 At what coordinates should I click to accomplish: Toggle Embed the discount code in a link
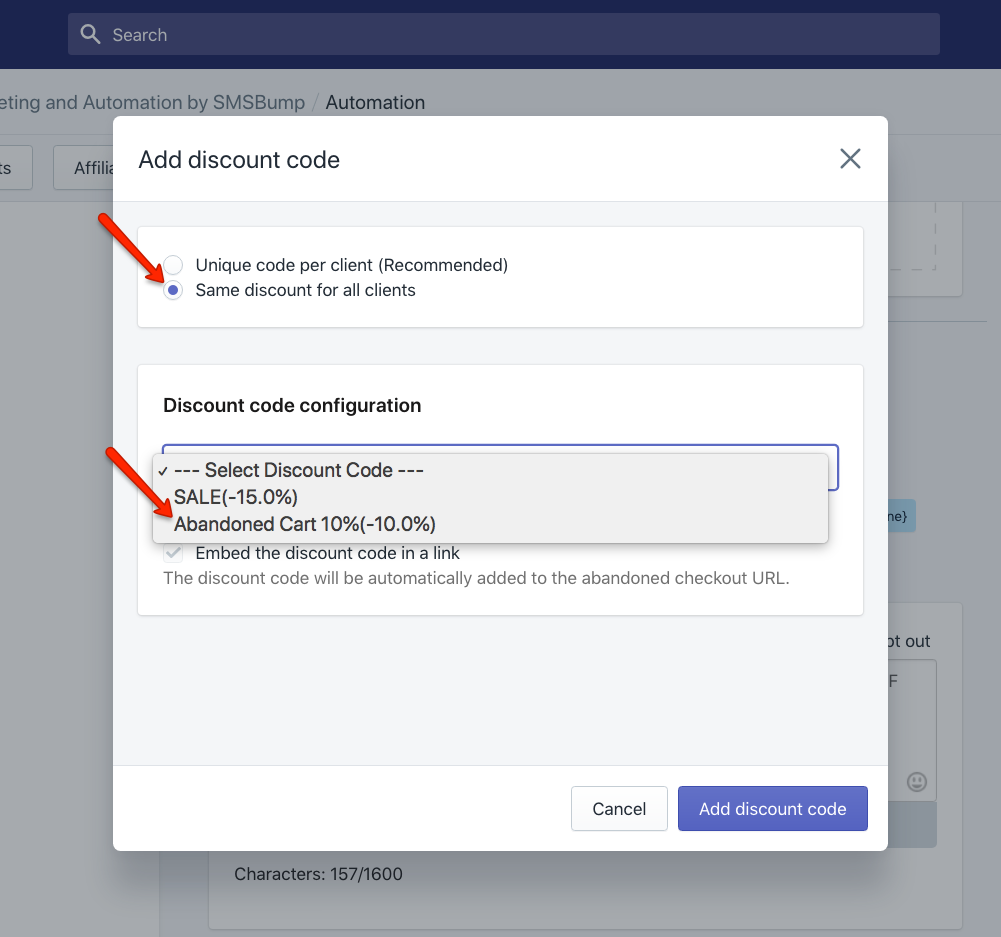173,553
